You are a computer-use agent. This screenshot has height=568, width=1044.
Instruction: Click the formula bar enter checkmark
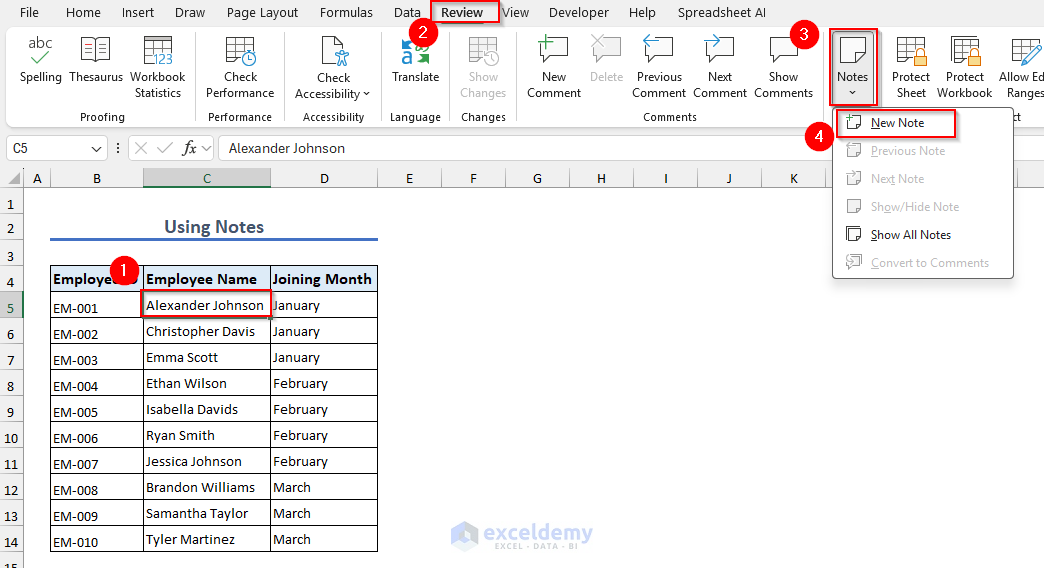click(164, 148)
